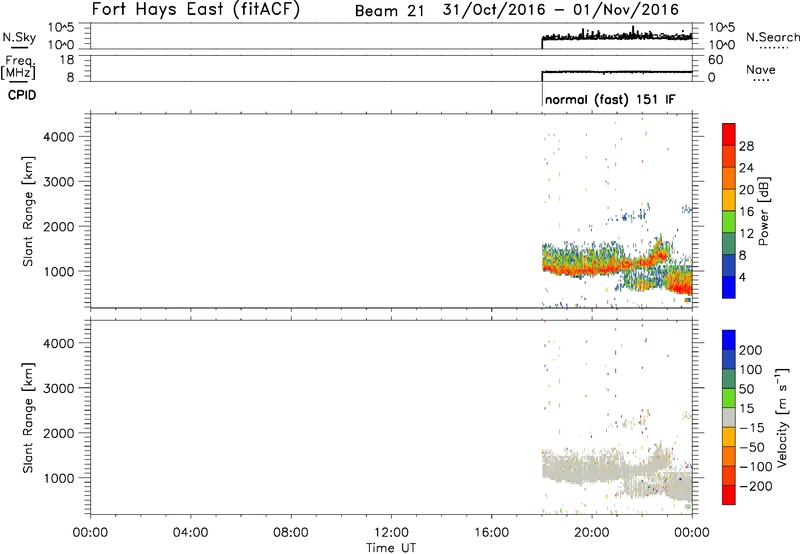
Task: Click the noise sky trace in top panel
Action: click(x=617, y=37)
